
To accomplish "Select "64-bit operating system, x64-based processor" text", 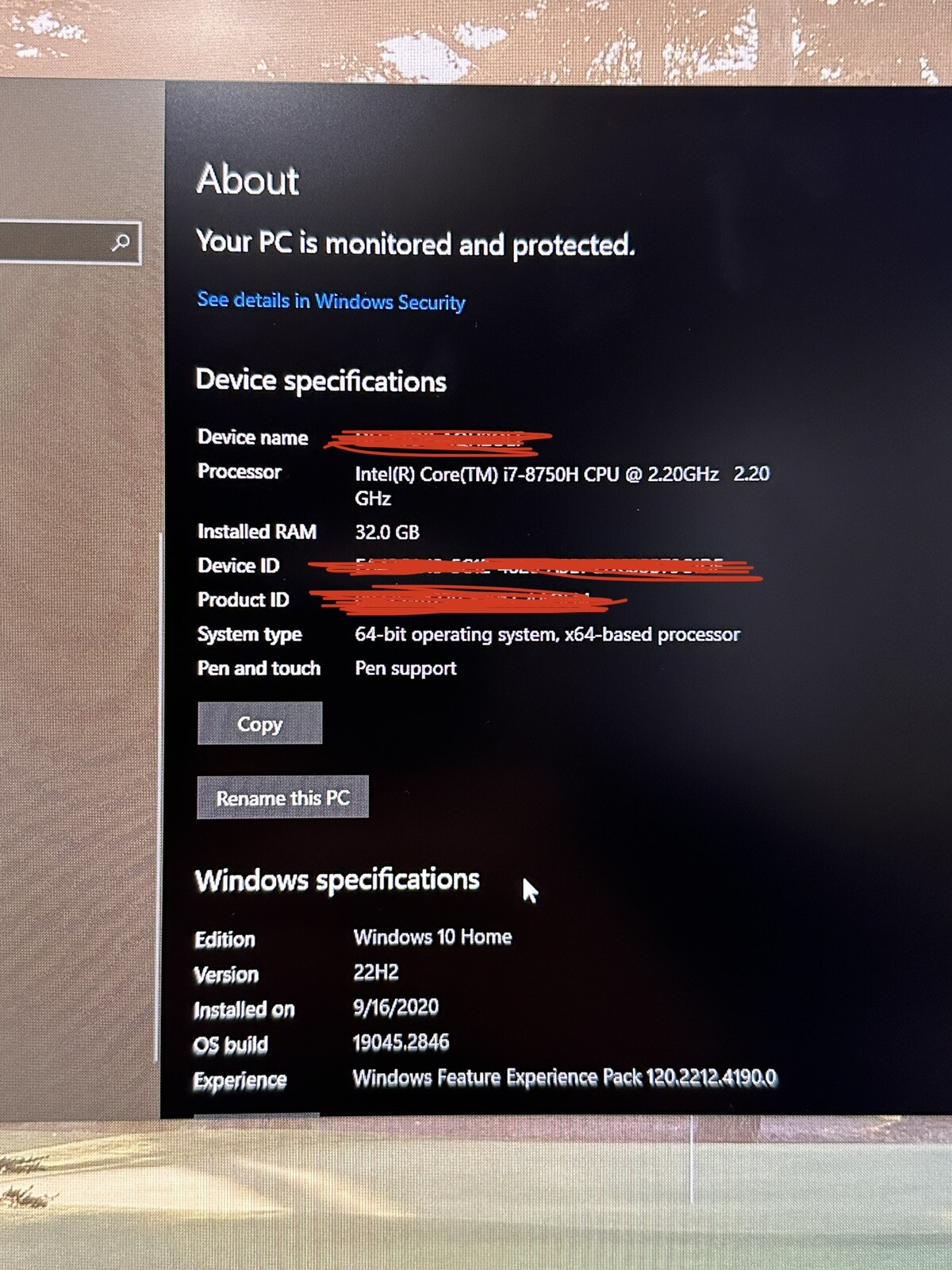I will [547, 634].
